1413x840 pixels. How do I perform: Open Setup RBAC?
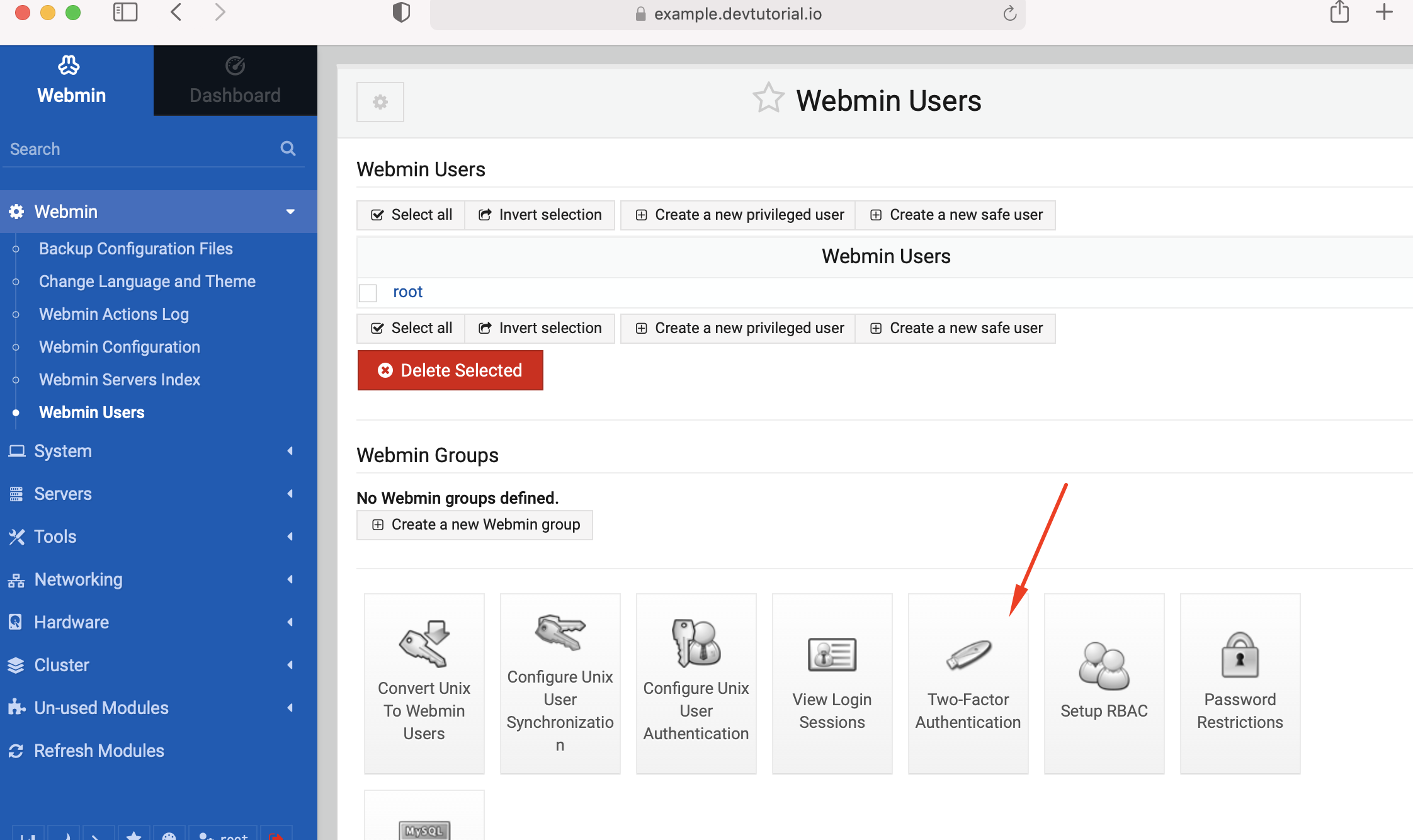point(1104,683)
